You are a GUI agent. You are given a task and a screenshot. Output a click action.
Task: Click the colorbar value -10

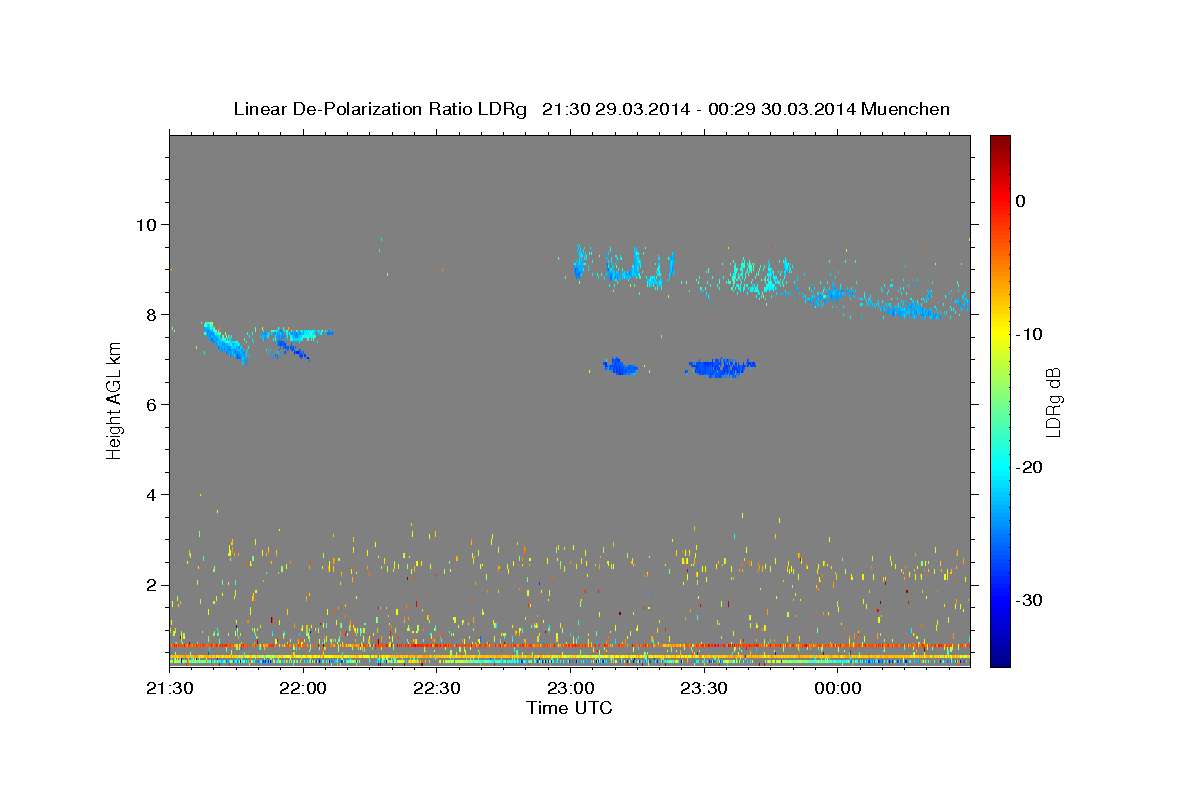[x=1029, y=334]
